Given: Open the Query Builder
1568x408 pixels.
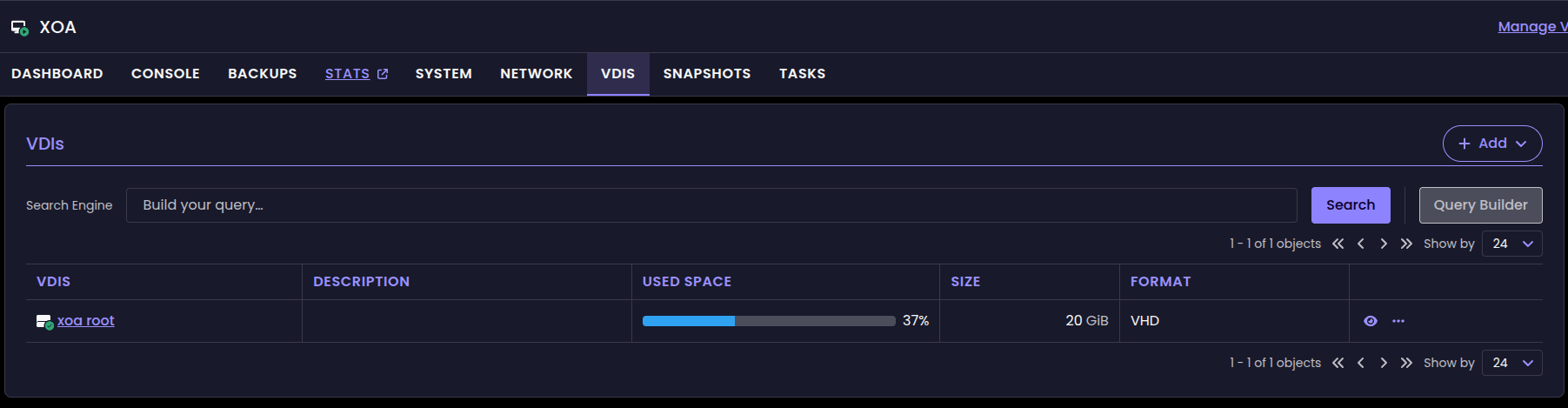Looking at the screenshot, I should (1481, 205).
